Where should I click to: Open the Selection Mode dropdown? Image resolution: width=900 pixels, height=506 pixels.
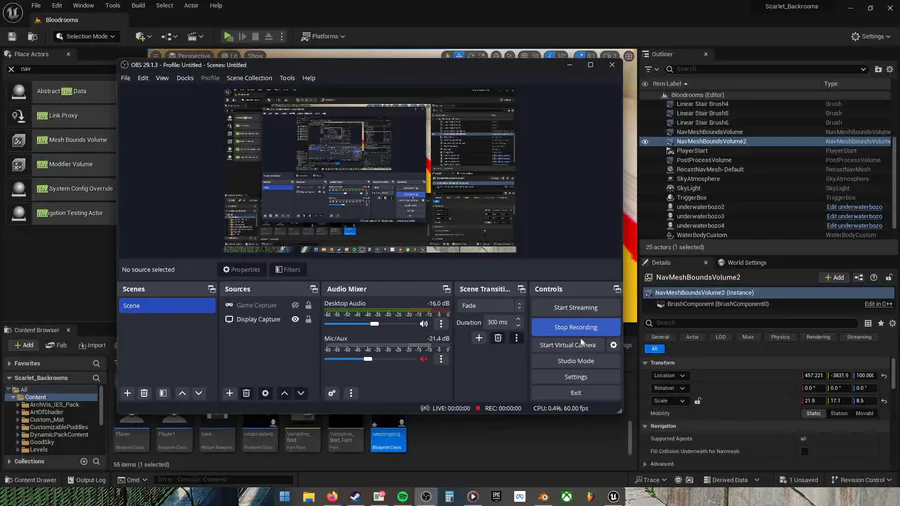86,36
